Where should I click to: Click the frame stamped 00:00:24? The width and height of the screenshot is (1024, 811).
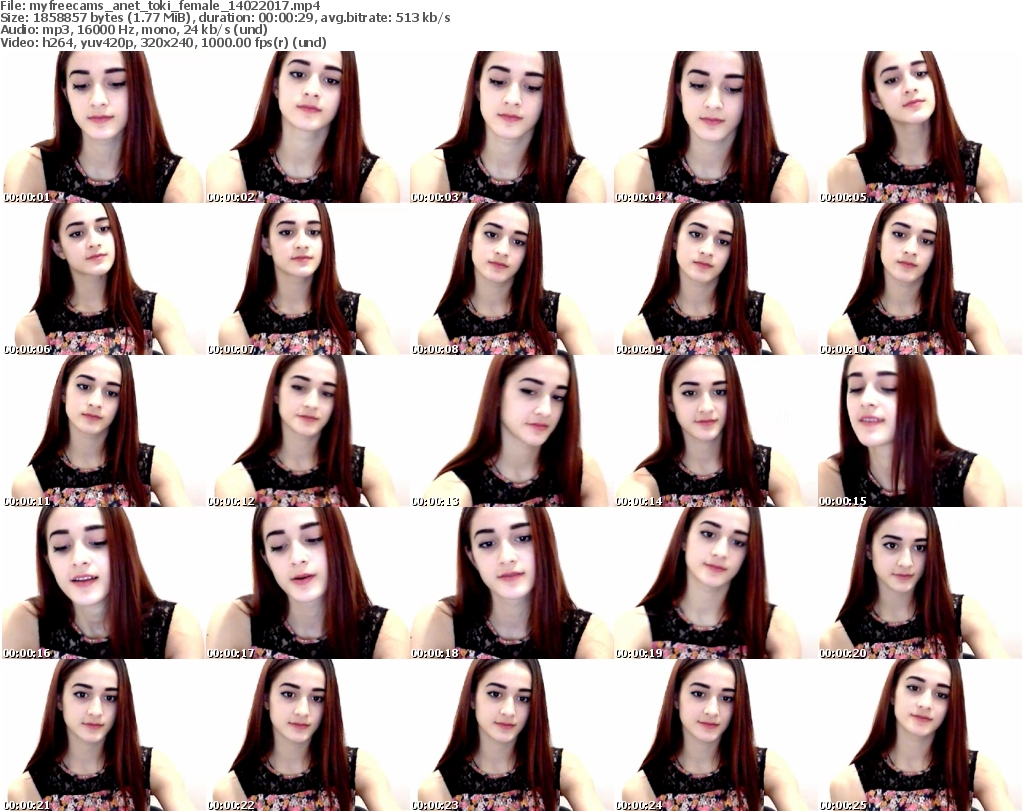pos(715,735)
